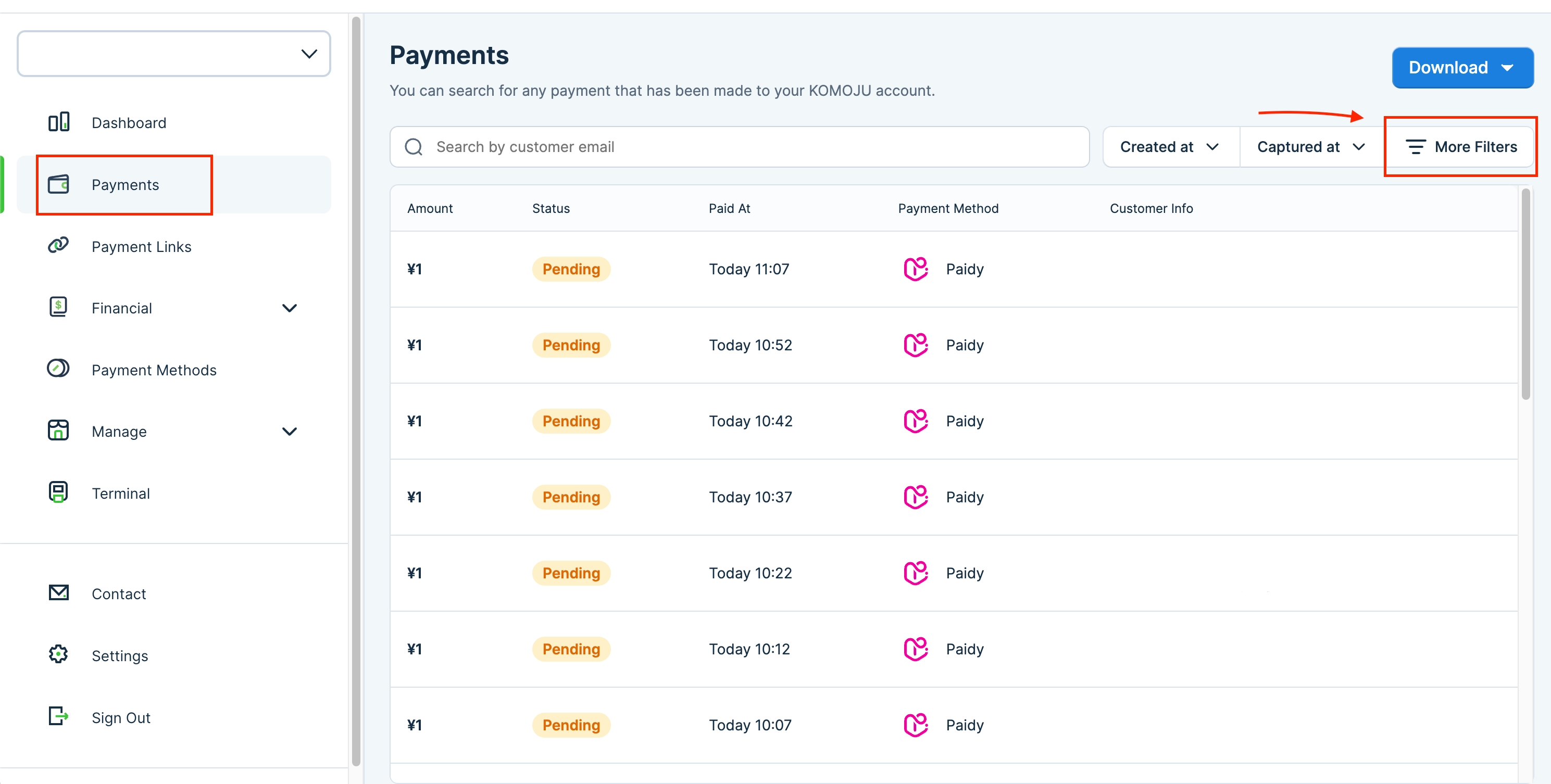1551x784 pixels.
Task: Click the Customer Info column header
Action: 1151,208
